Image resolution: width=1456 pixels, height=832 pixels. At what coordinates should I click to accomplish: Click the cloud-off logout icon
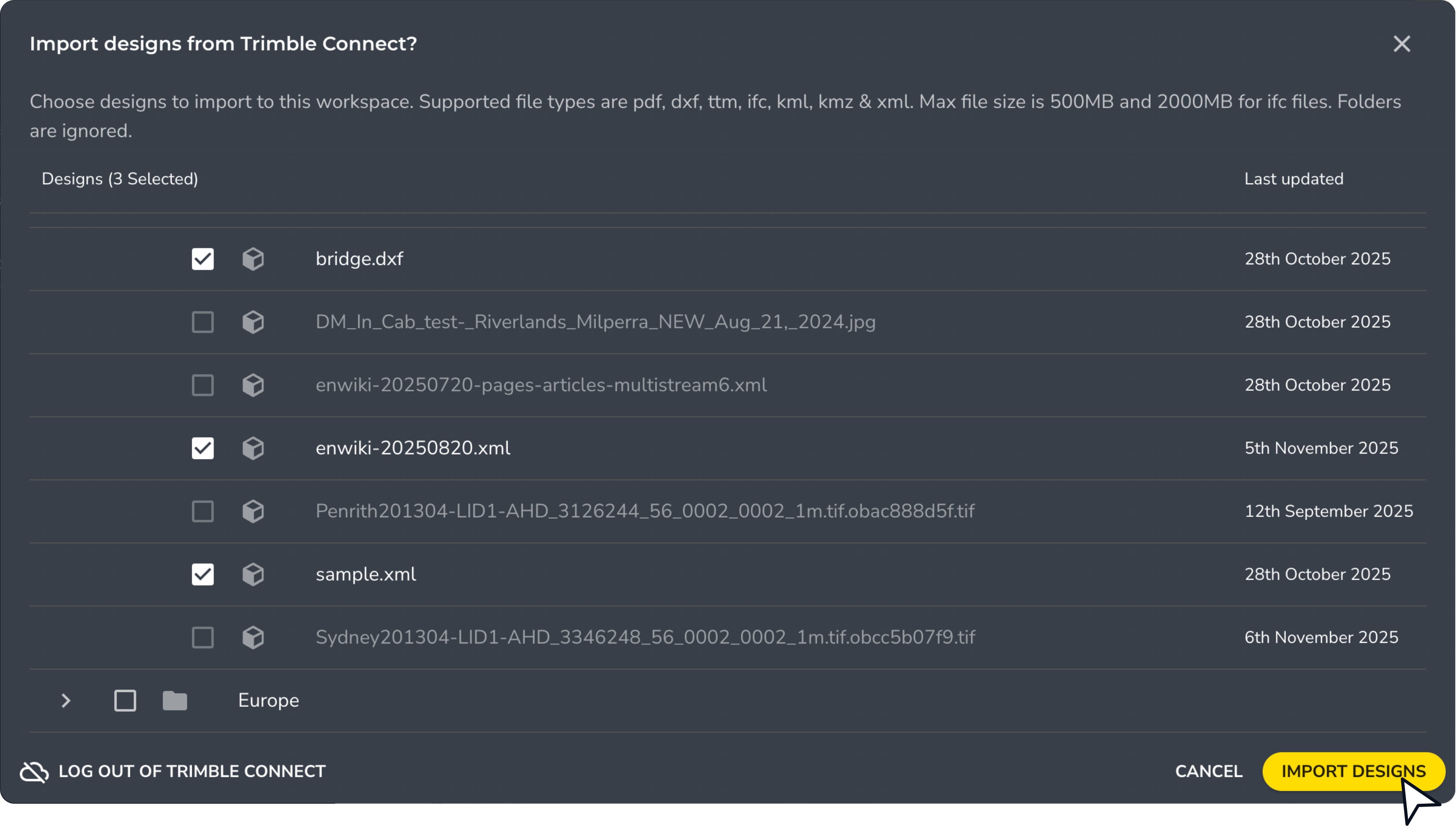(x=34, y=772)
